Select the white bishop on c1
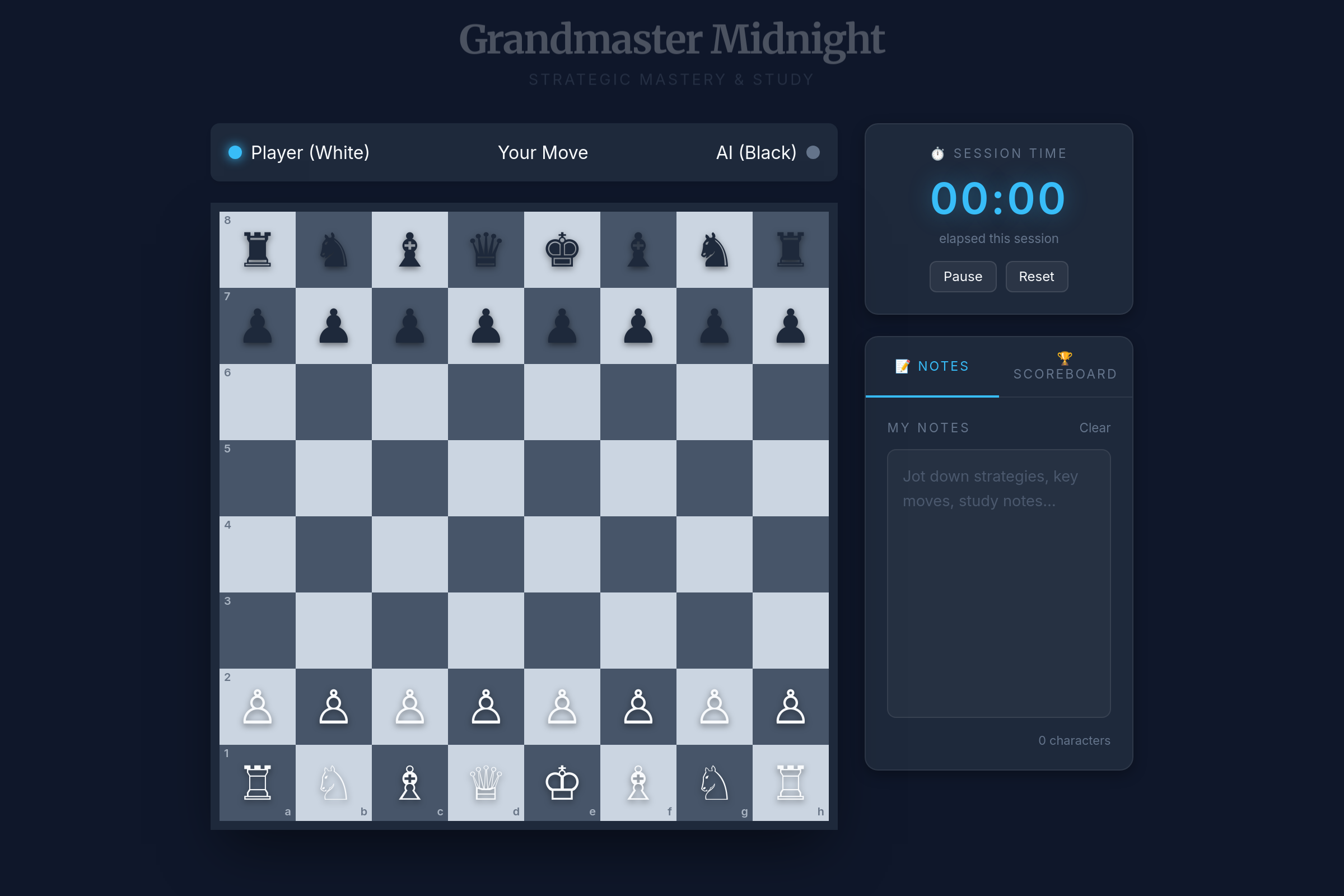This screenshot has height=896, width=1344. tap(410, 783)
